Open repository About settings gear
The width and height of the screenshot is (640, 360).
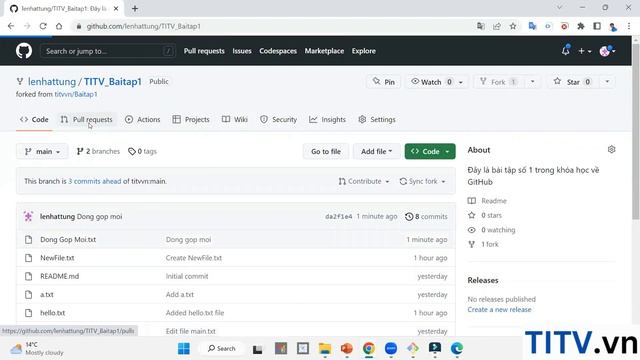click(611, 149)
